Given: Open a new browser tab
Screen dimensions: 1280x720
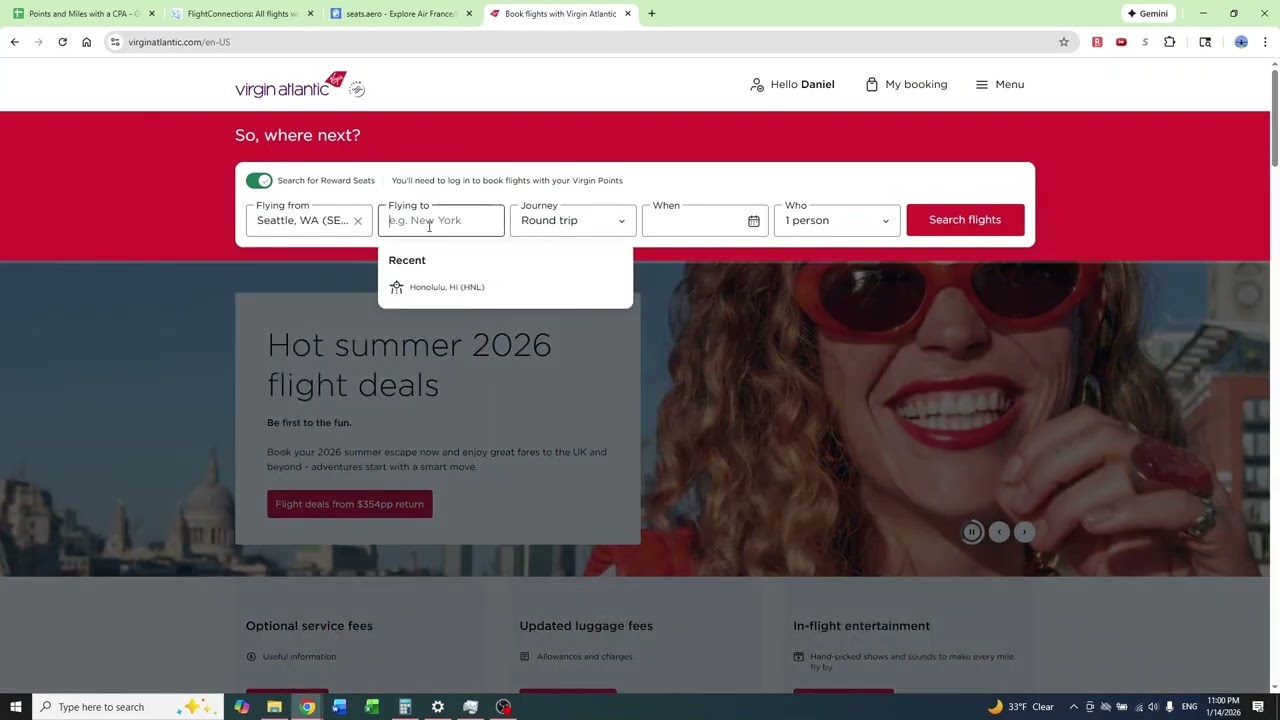Looking at the screenshot, I should tap(652, 14).
